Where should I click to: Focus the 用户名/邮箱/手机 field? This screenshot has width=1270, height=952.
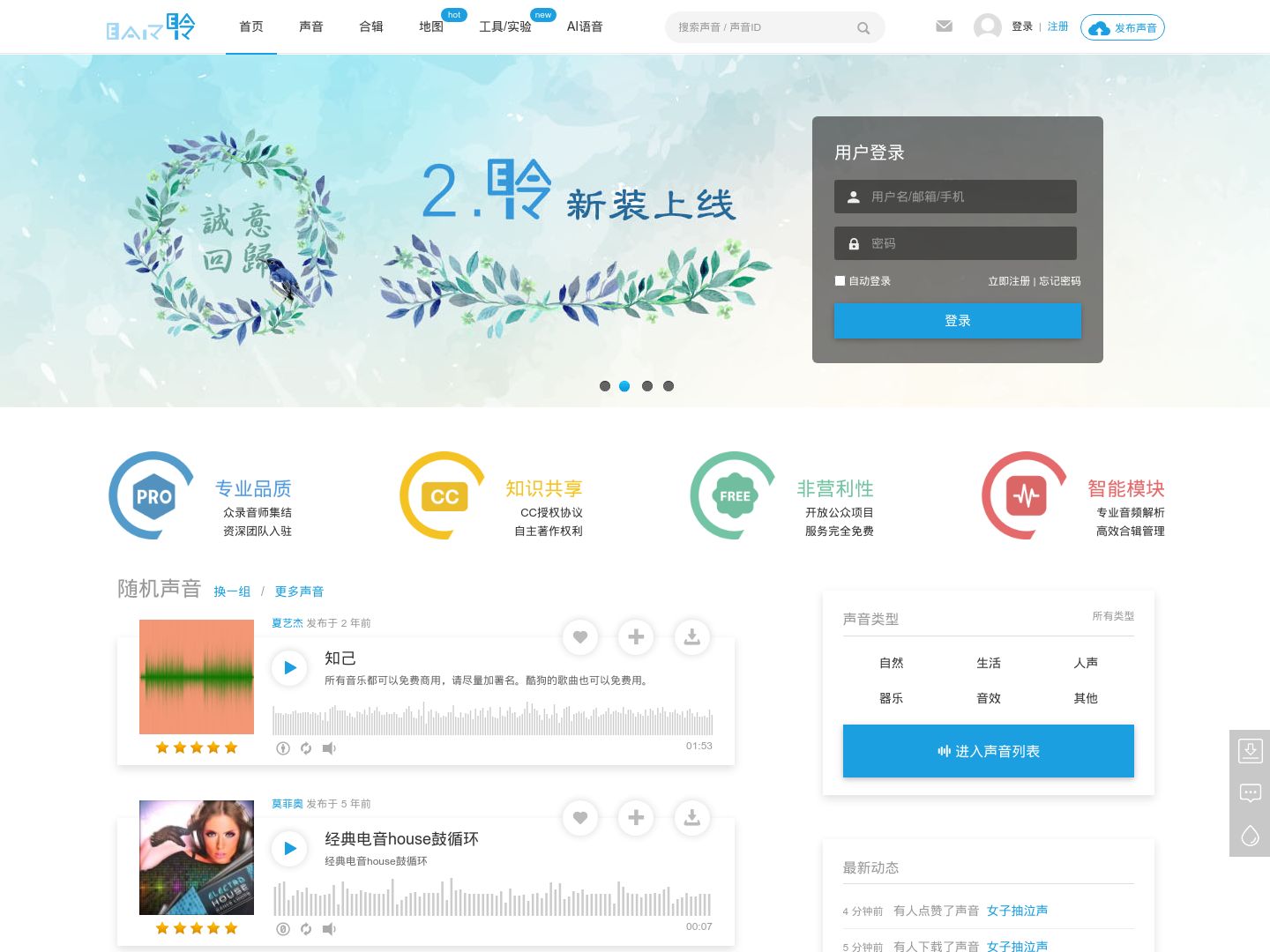pyautogui.click(x=956, y=197)
